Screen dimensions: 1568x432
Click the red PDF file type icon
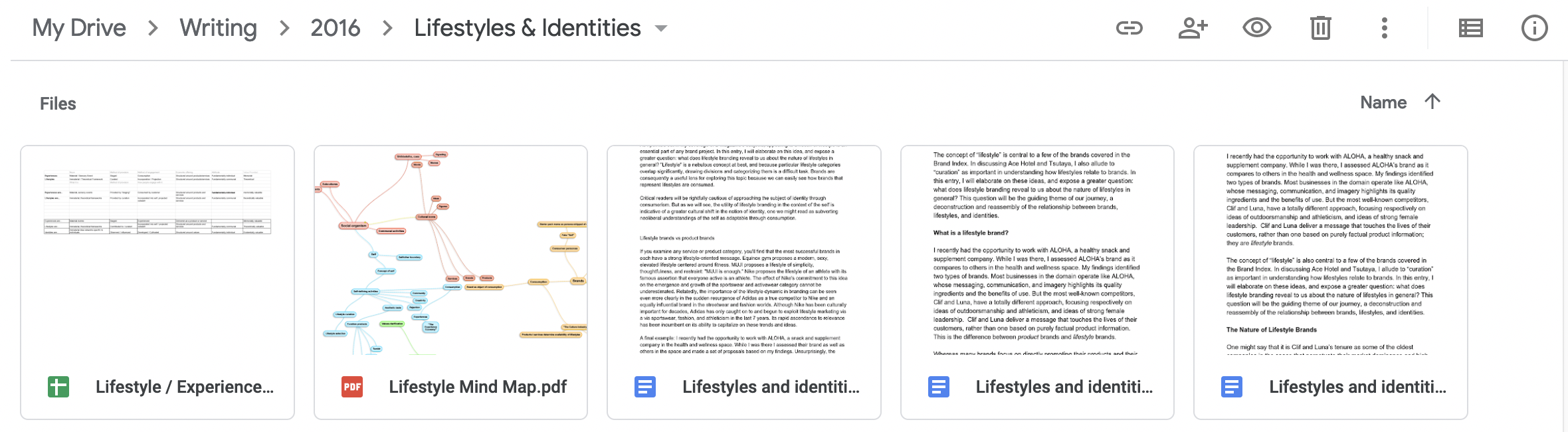[352, 387]
